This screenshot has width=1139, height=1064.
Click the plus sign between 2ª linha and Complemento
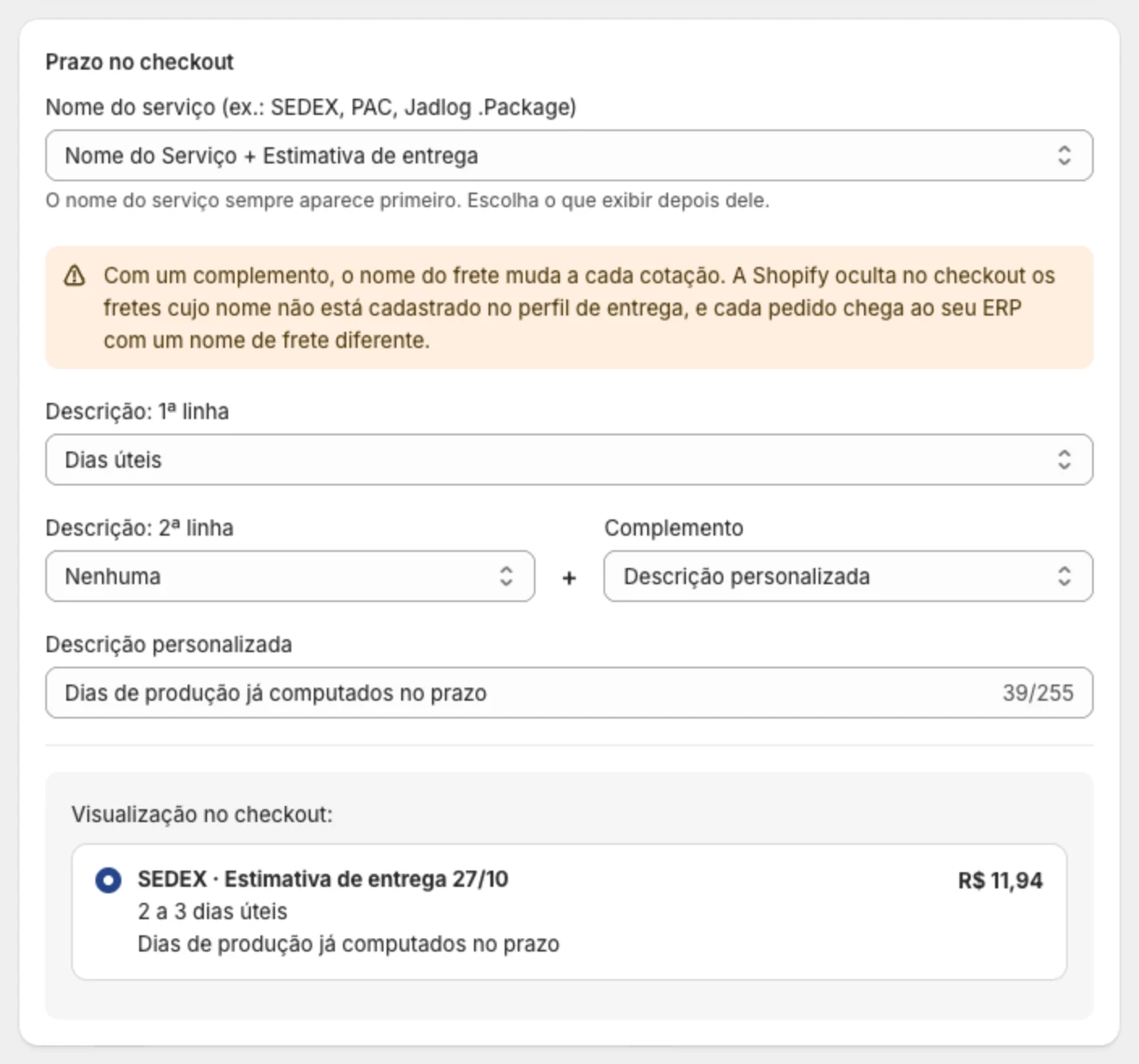(x=569, y=578)
